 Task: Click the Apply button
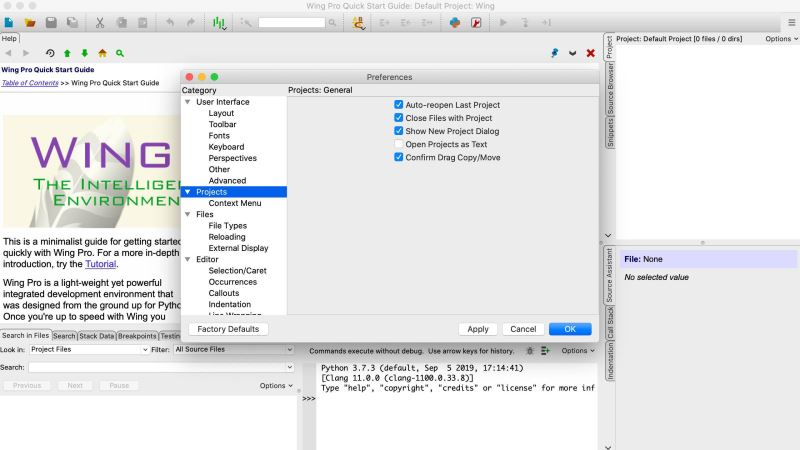[478, 329]
